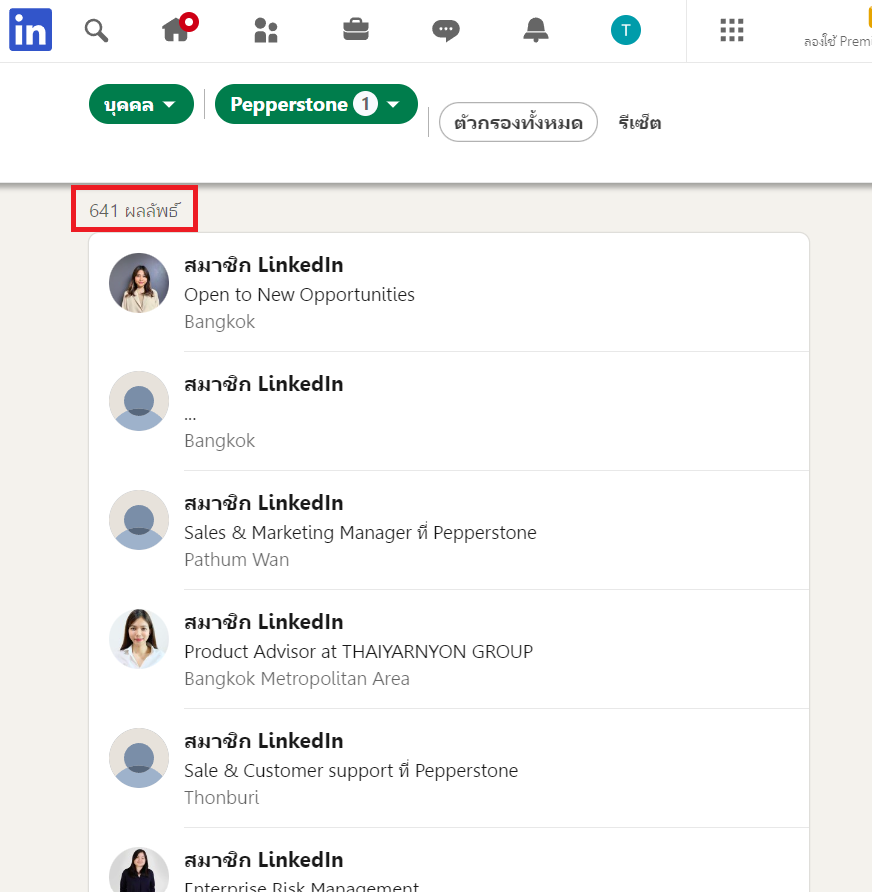This screenshot has height=892, width=872.
Task: Expand the บุคคล filter dropdown
Action: [x=141, y=105]
